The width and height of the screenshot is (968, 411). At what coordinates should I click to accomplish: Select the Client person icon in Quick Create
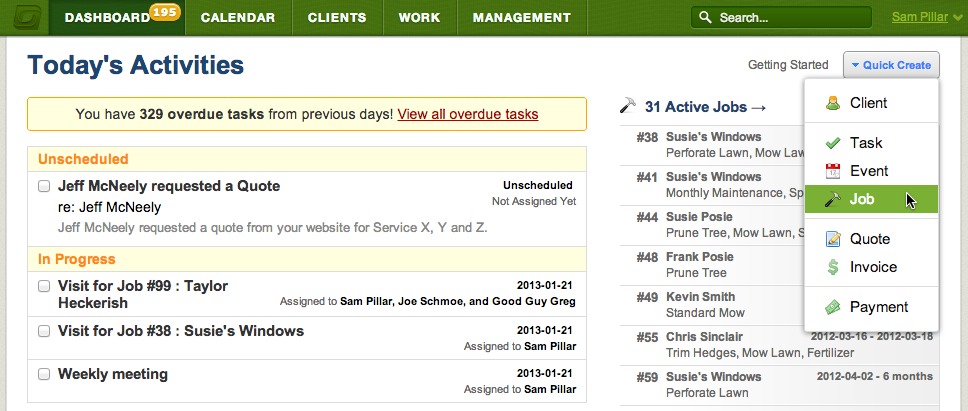tap(833, 103)
